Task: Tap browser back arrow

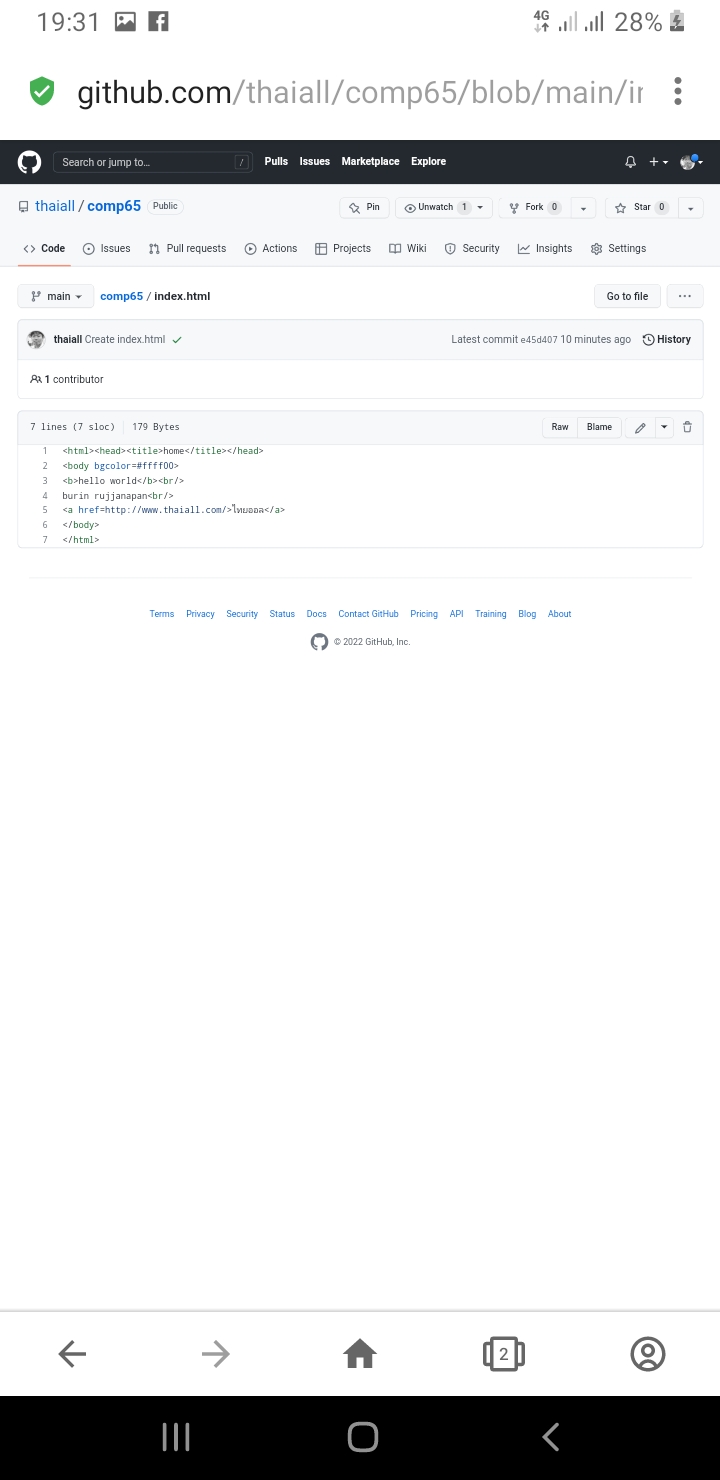Action: [x=72, y=1354]
